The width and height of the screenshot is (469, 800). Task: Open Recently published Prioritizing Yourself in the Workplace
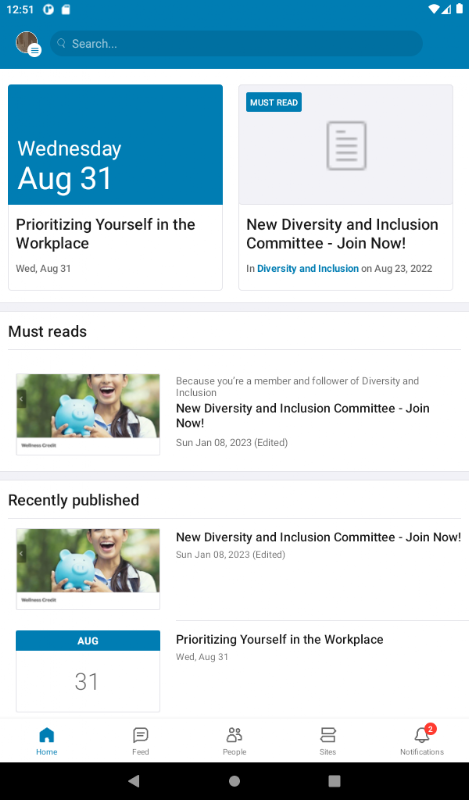280,639
